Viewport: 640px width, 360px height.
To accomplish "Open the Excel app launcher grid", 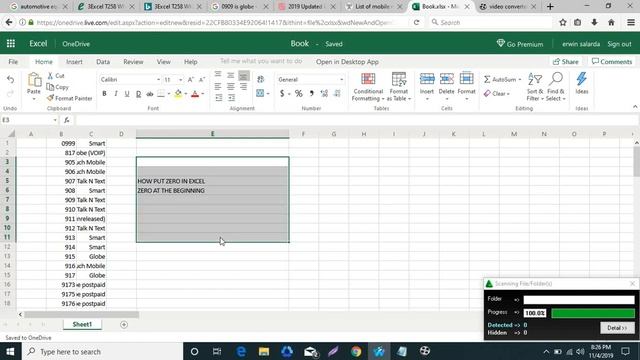I will [11, 43].
